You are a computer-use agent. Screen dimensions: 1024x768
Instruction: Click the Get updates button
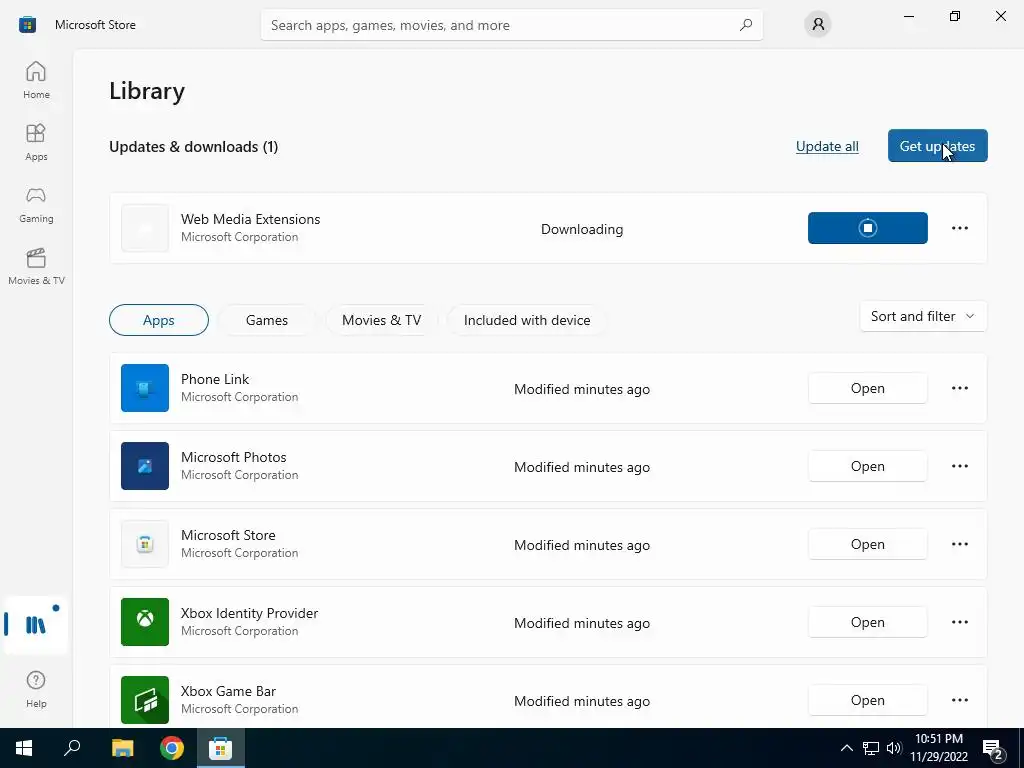(x=937, y=146)
